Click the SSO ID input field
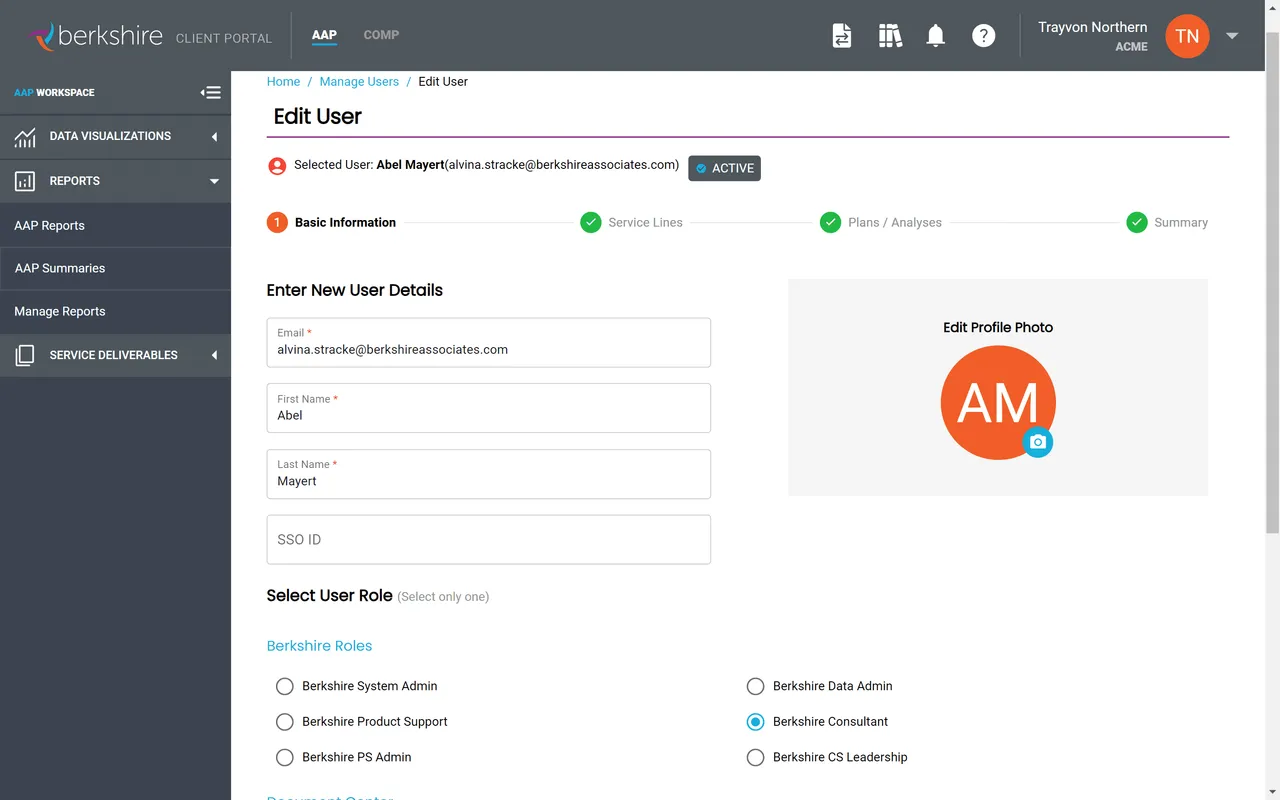Screen dimensions: 1280x800 (488, 539)
